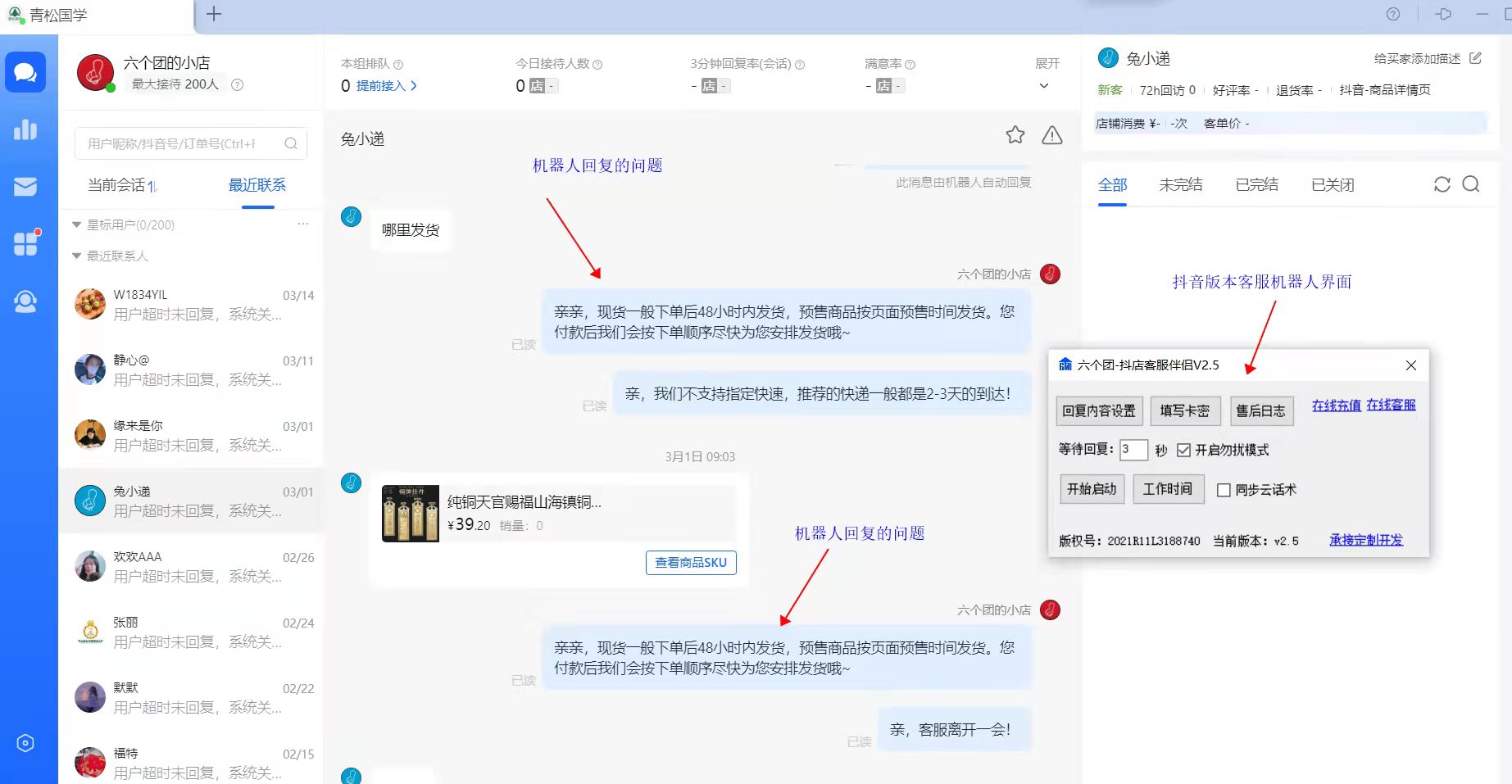Open 在线客服 link
This screenshot has width=1512, height=784.
click(x=1391, y=405)
